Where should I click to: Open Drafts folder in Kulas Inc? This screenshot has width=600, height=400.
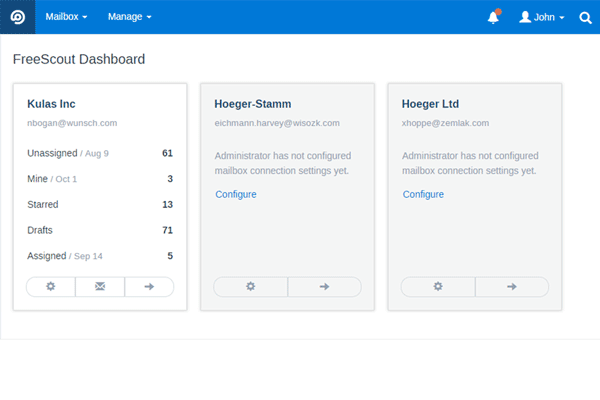100,230
